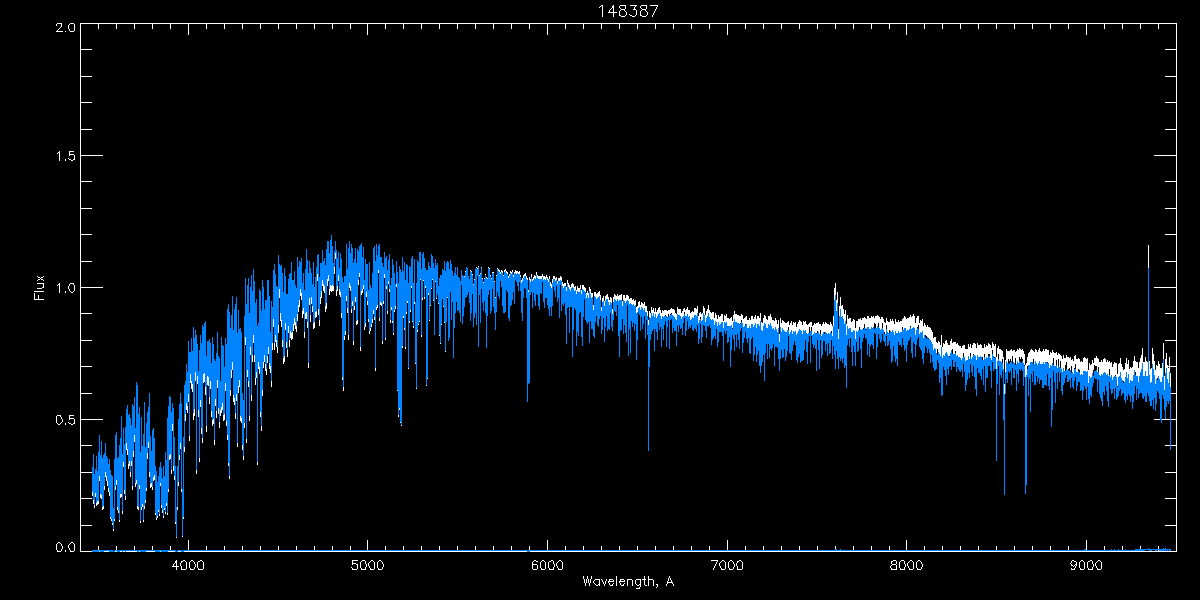Select the 5000 x-axis tick label
Screen dimensions: 1200x600
[367, 564]
